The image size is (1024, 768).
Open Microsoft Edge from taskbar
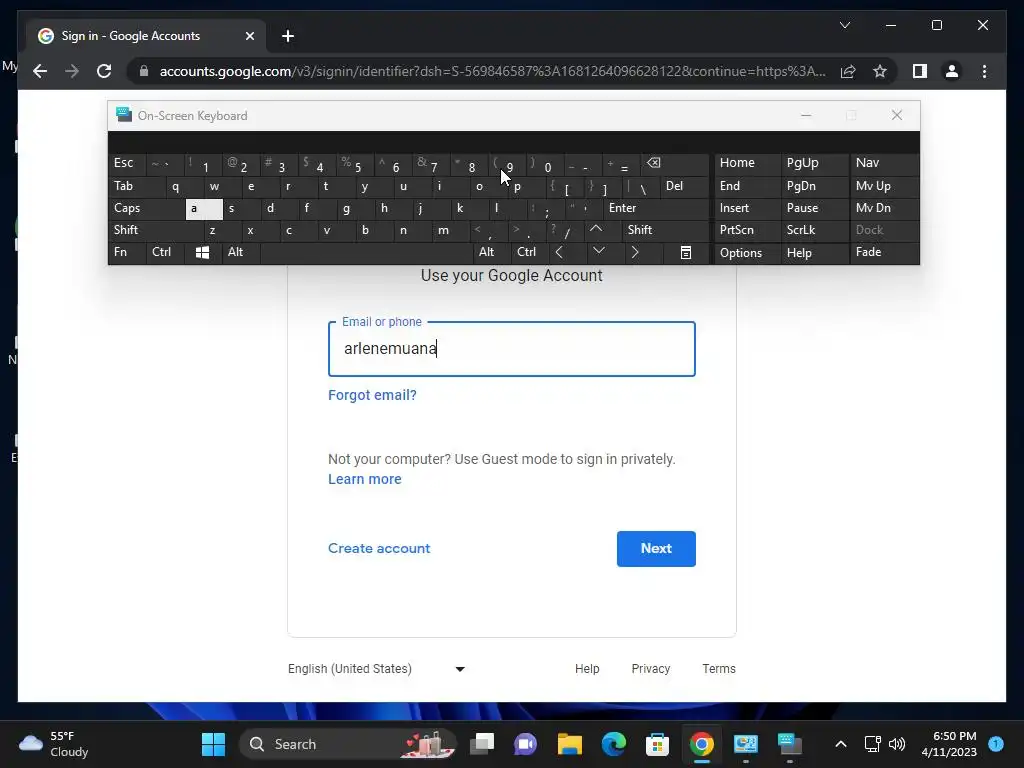click(x=613, y=744)
